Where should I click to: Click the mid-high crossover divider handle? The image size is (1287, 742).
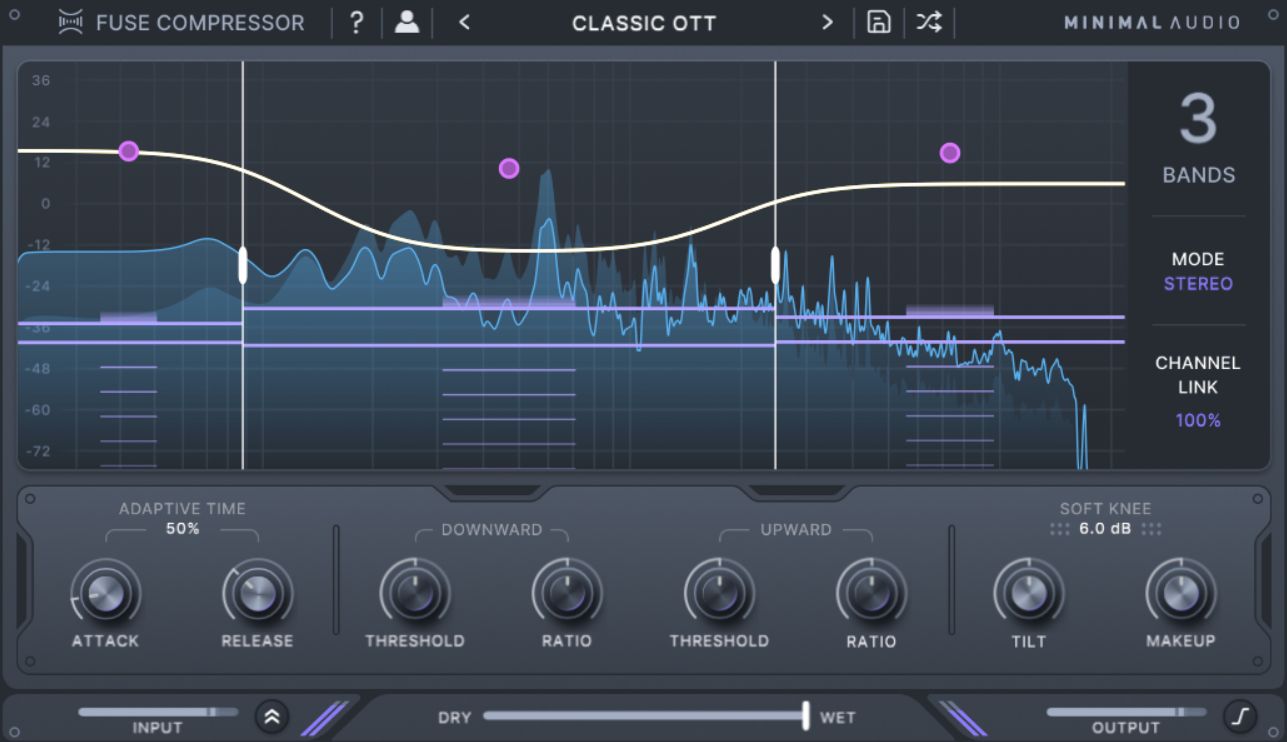775,265
